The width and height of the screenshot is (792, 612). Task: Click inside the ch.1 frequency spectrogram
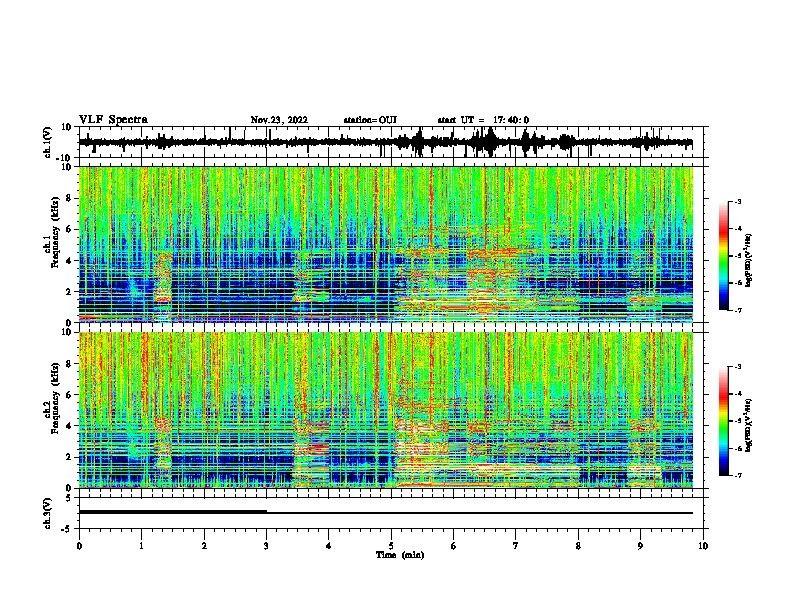[x=385, y=244]
